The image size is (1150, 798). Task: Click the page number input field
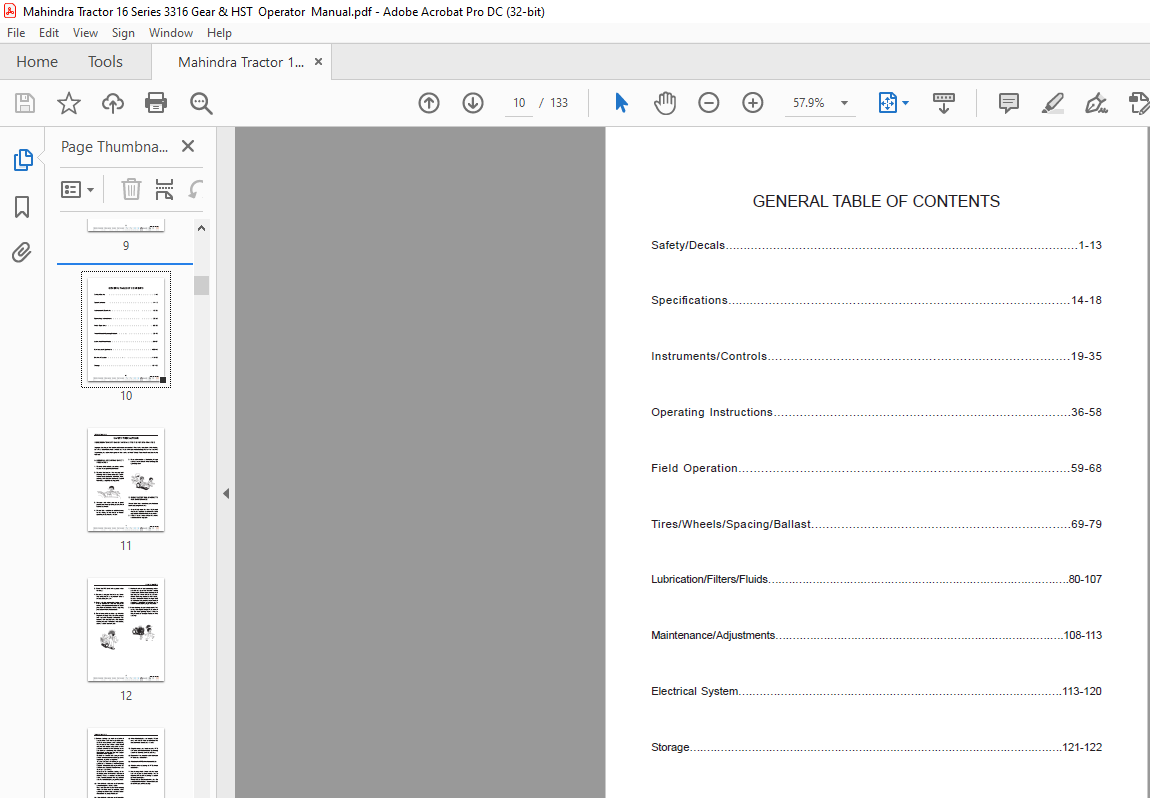519,103
